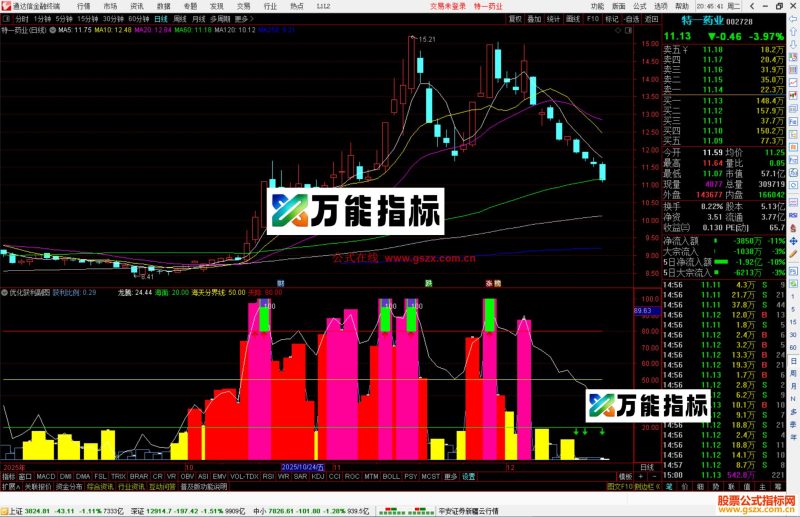The image size is (800, 517).
Task: Open the 数据 menu
Action: 163,6
